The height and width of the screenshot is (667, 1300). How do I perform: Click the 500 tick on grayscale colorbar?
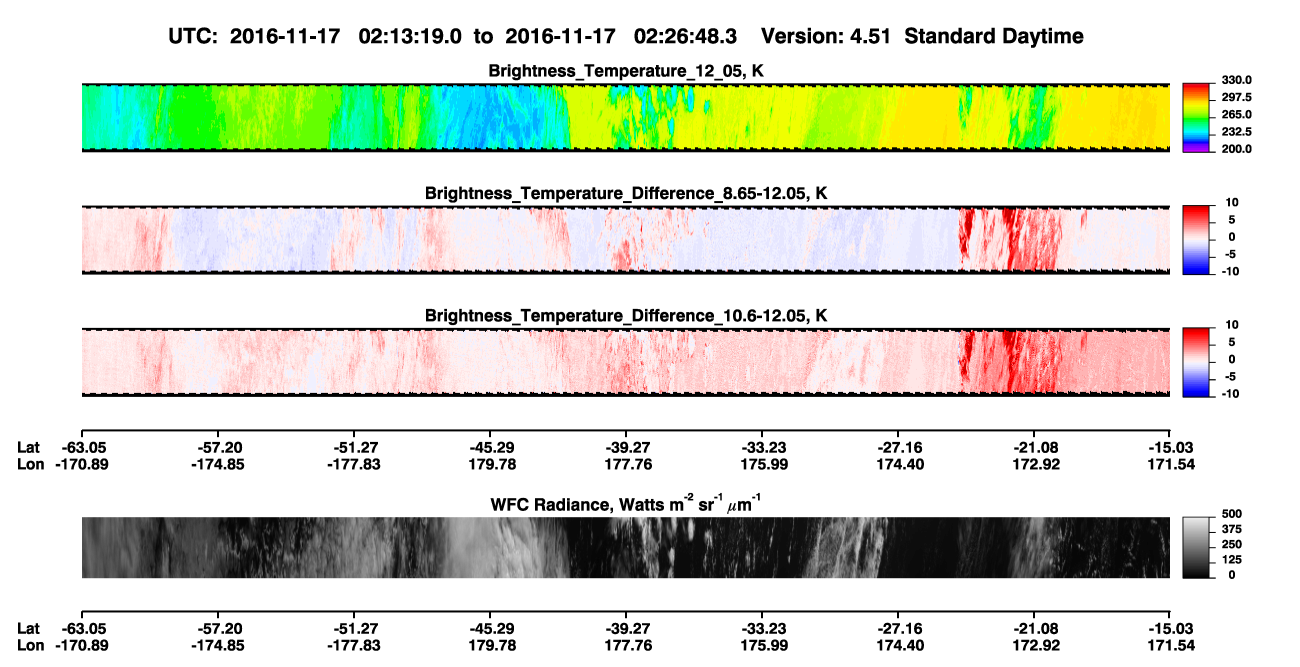[1231, 513]
